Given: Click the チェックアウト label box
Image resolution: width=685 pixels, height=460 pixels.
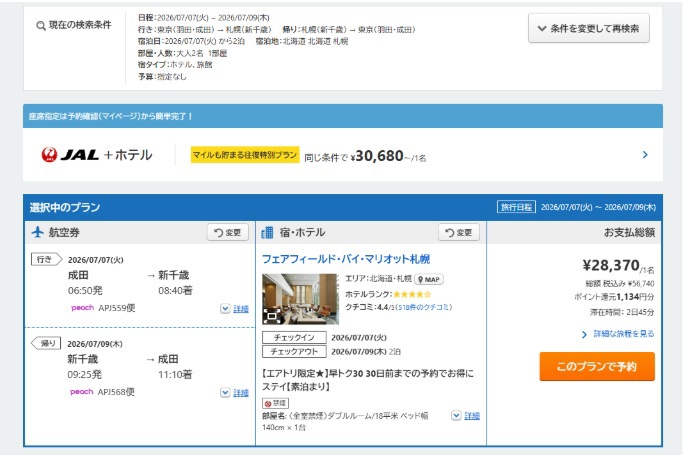Looking at the screenshot, I should [x=294, y=352].
